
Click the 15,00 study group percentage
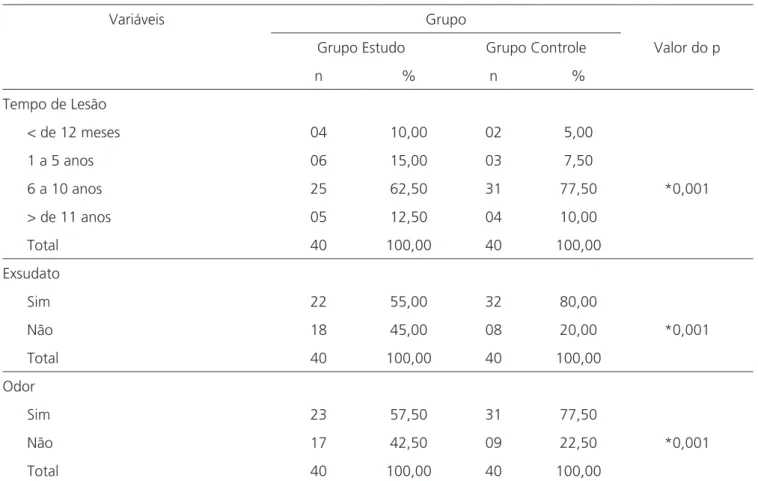[x=408, y=160]
